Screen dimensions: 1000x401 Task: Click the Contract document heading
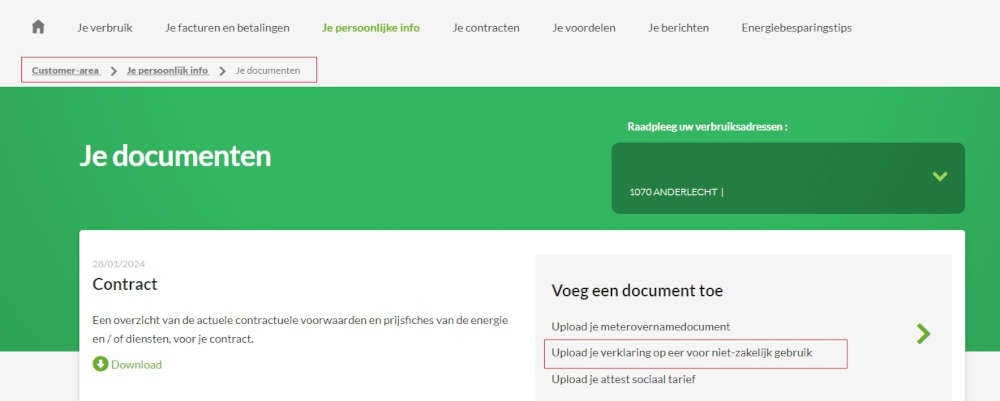[x=125, y=284]
